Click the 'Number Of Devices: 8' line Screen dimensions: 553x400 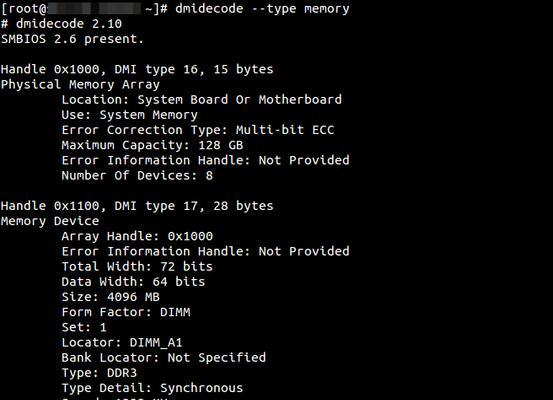[137, 175]
